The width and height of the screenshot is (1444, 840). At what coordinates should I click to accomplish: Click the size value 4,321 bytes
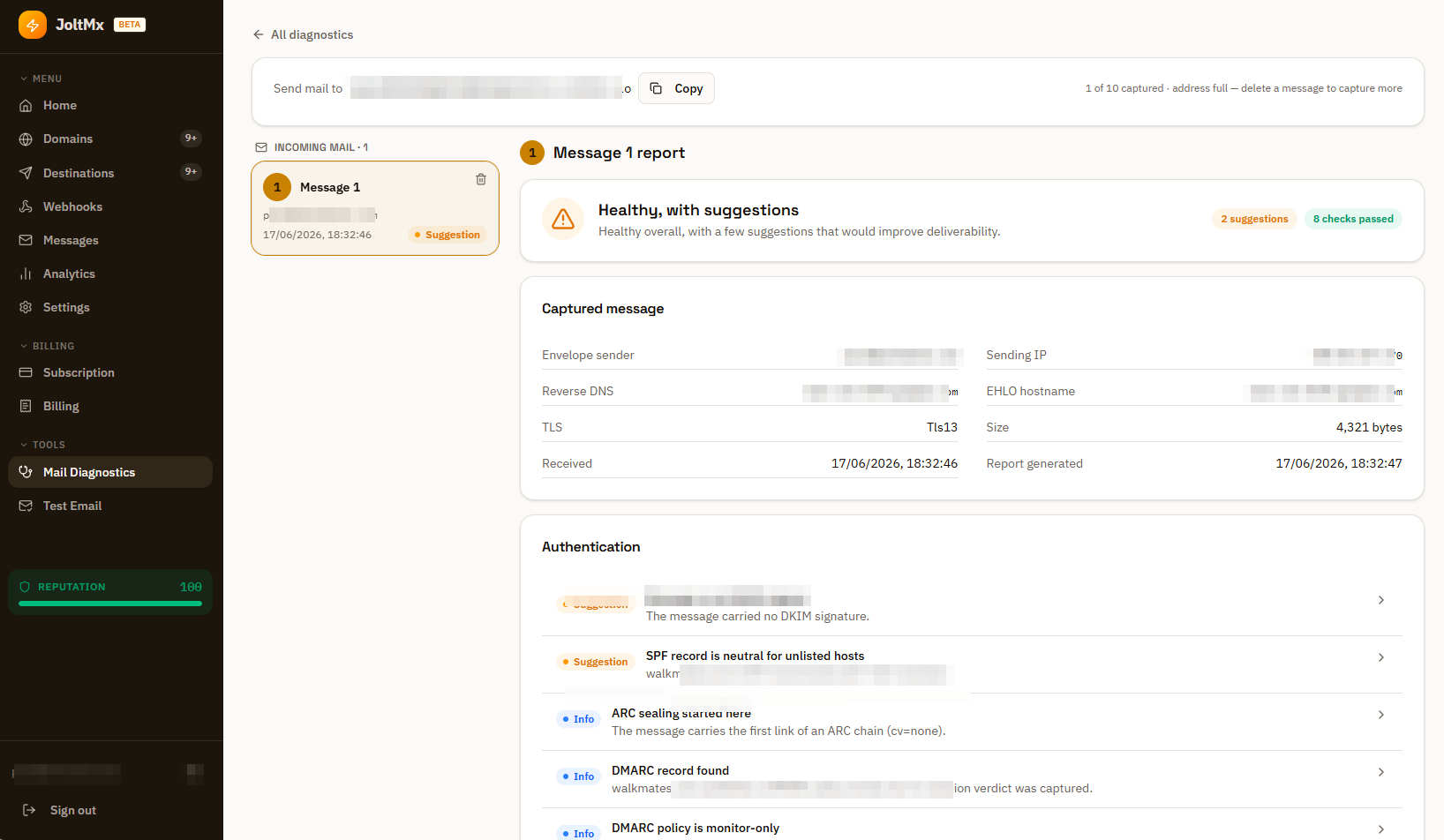pyautogui.click(x=1369, y=427)
